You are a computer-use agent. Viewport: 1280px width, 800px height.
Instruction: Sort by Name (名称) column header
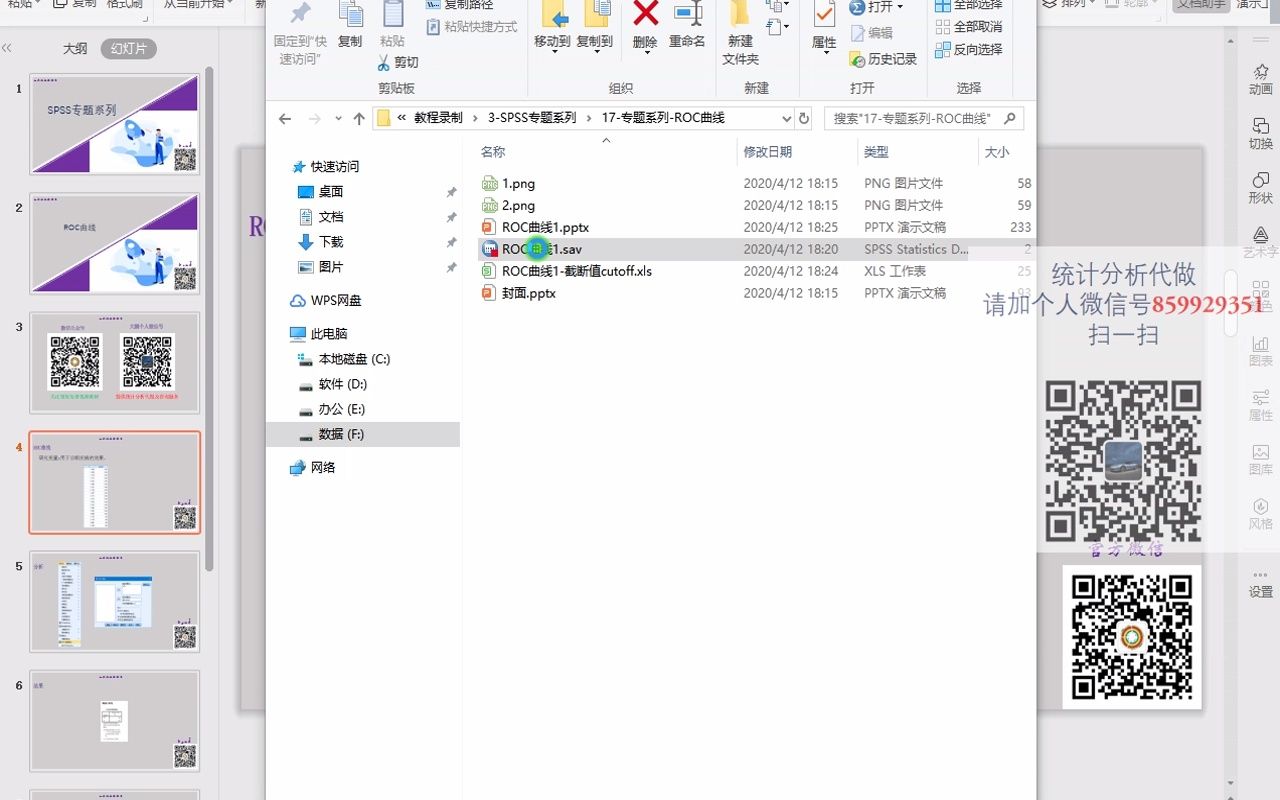tap(493, 152)
